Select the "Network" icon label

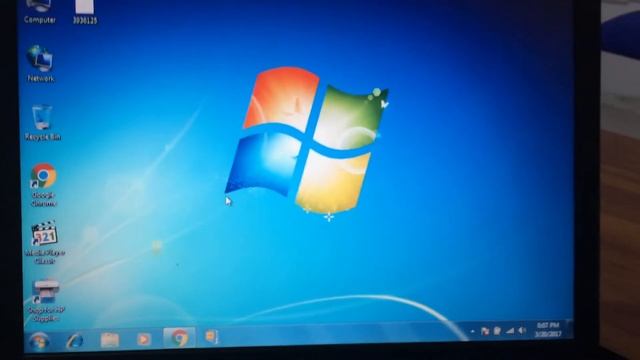click(41, 78)
